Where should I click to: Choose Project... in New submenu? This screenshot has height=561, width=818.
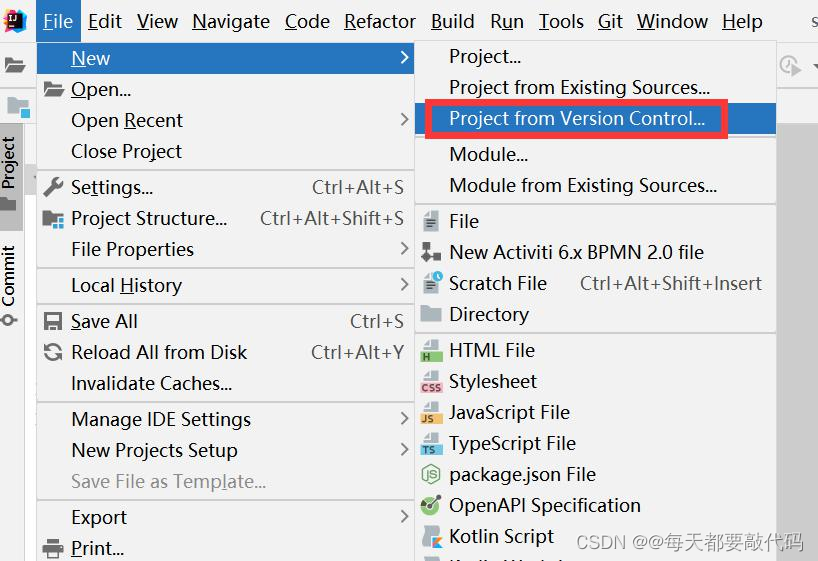click(595, 56)
